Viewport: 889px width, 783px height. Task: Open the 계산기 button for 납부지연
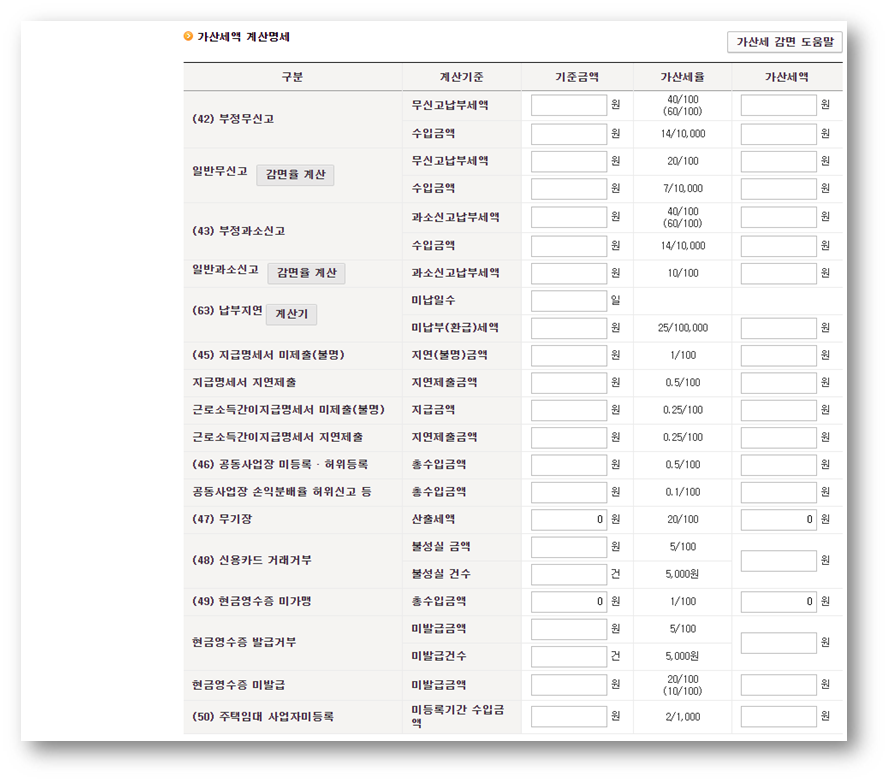pyautogui.click(x=291, y=314)
